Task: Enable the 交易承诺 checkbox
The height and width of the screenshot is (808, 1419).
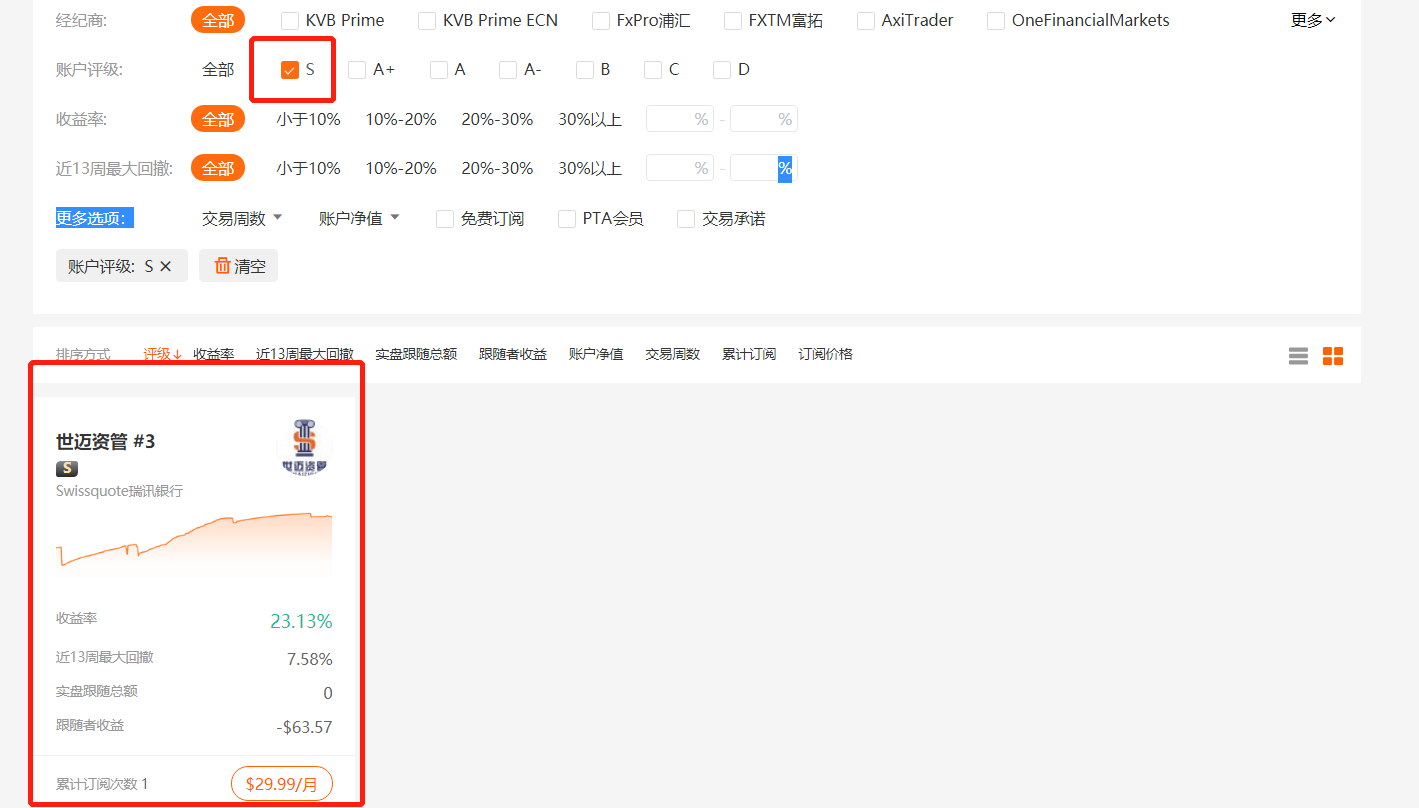Action: pos(686,219)
